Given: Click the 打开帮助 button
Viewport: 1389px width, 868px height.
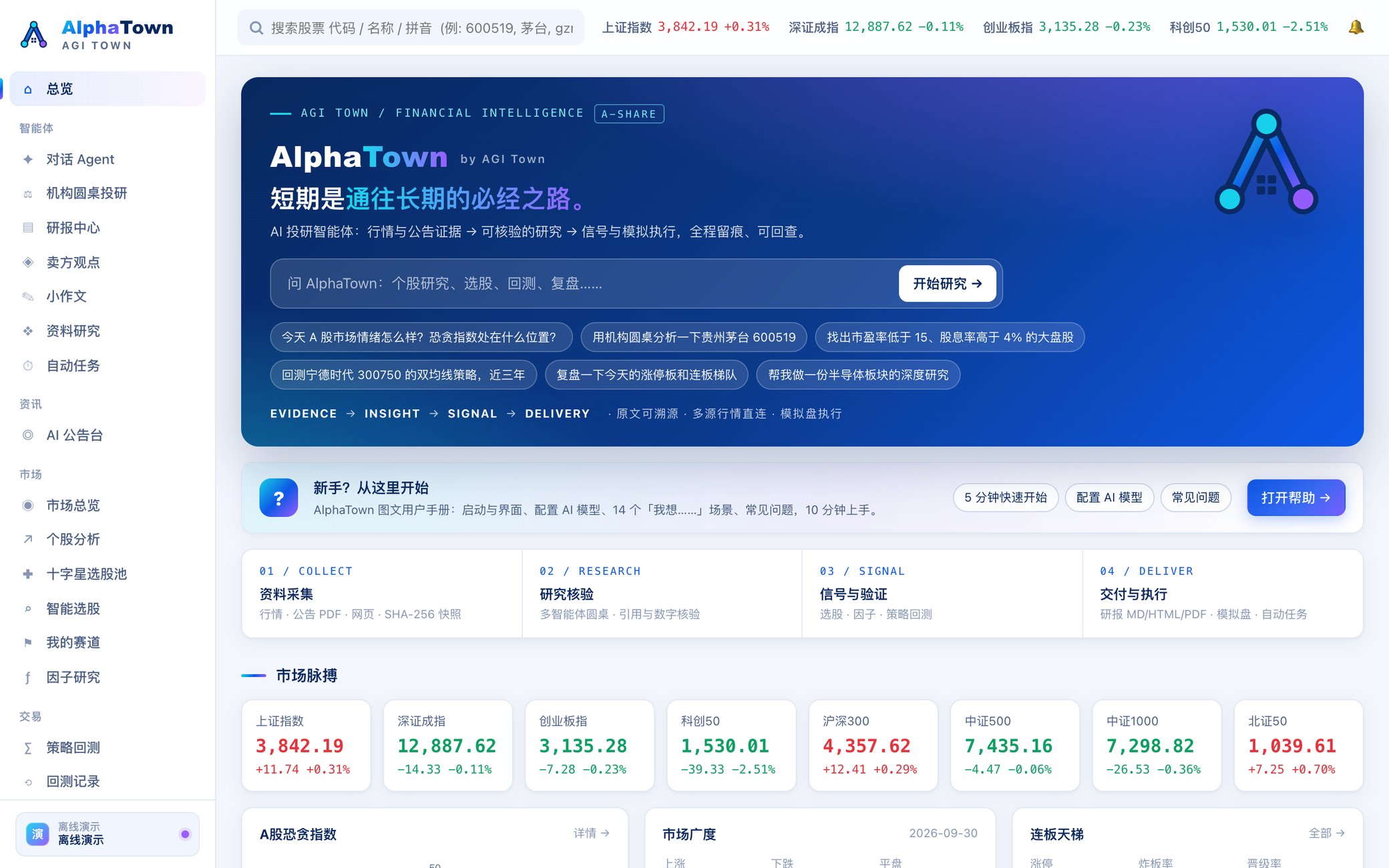Looking at the screenshot, I should coord(1296,498).
